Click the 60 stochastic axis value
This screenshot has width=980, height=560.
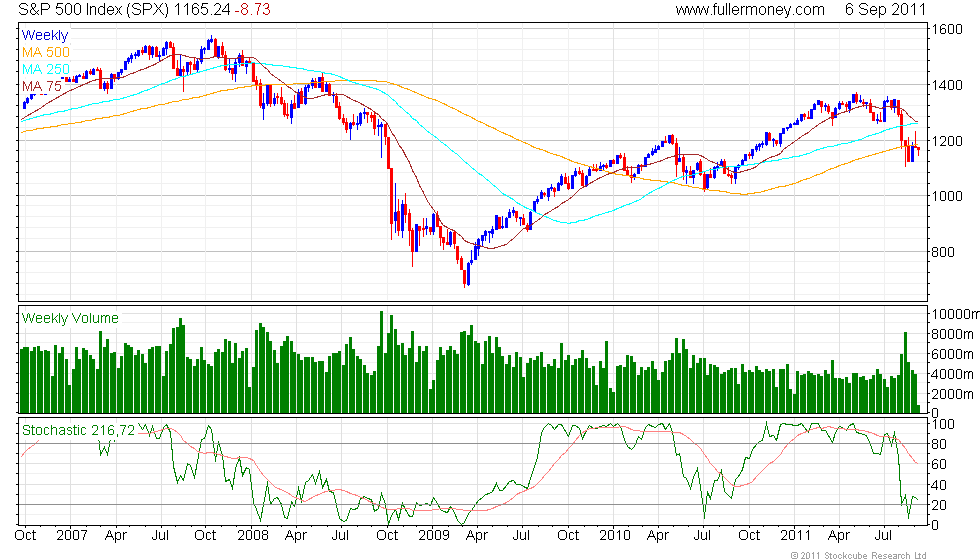939,464
